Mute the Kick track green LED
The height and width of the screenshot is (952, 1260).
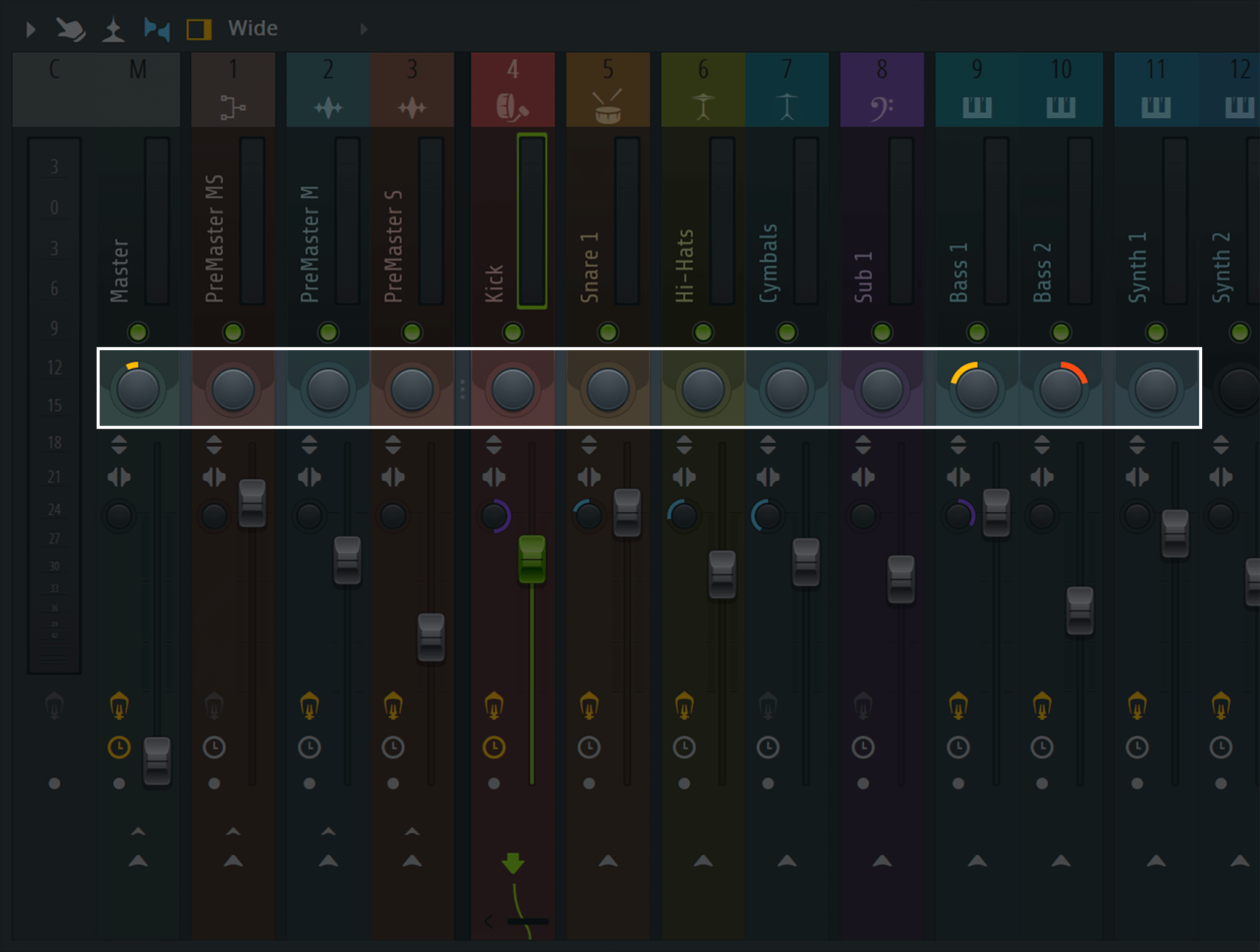[512, 332]
